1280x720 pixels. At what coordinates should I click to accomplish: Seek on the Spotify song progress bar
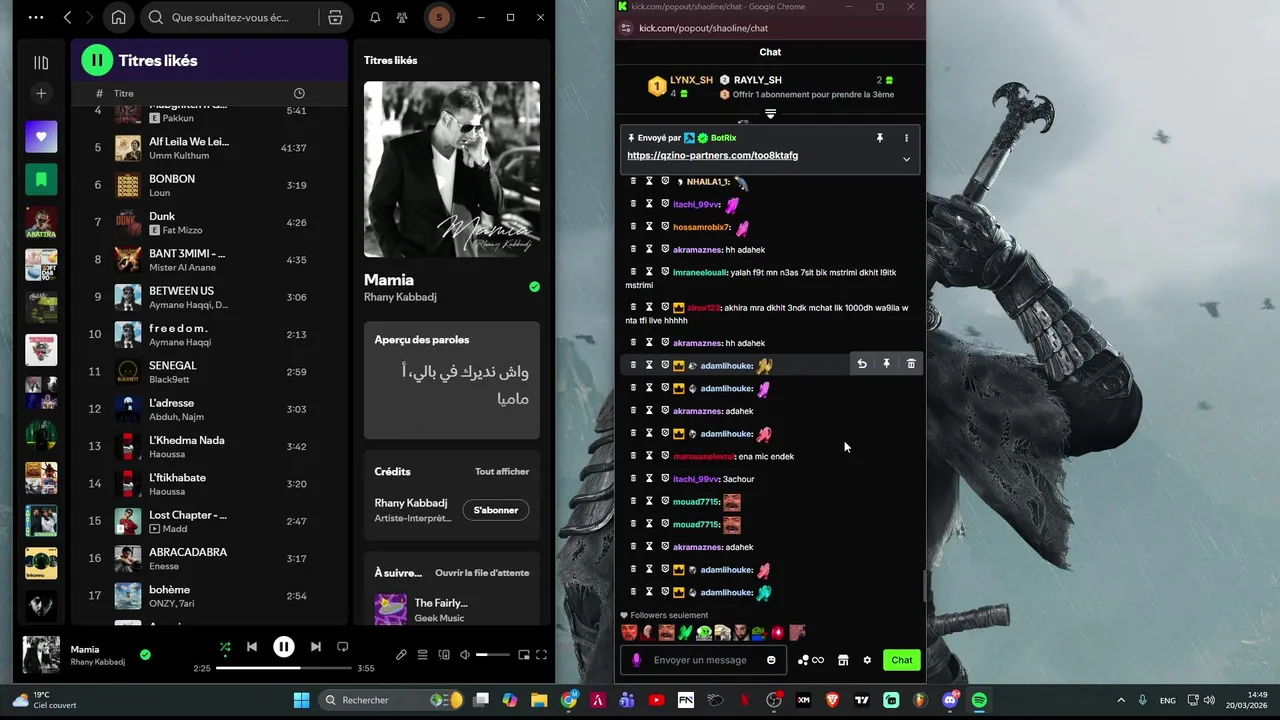(x=284, y=668)
